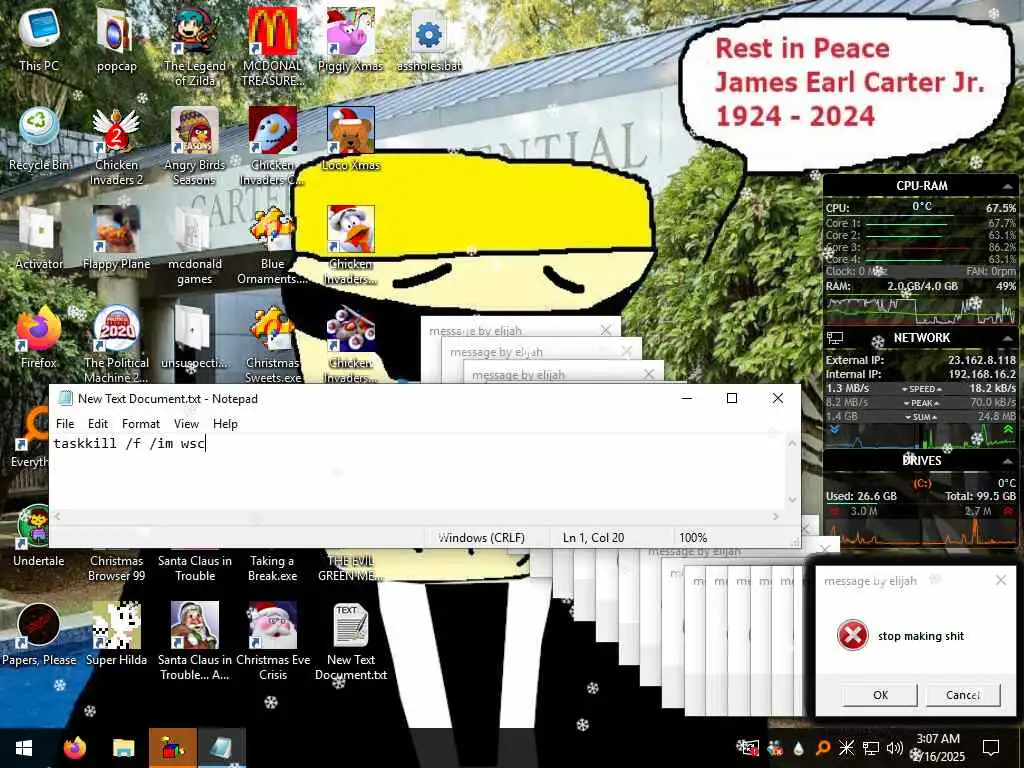1024x768 pixels.
Task: Click the network widget monitor icon
Action: (x=835, y=338)
